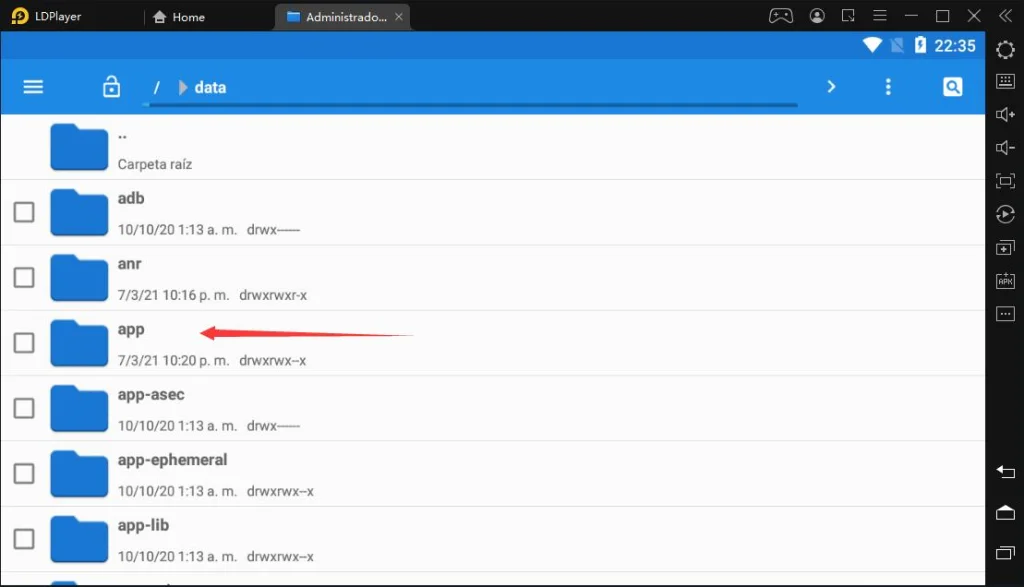The height and width of the screenshot is (587, 1024).
Task: Open the app folder
Action: [492, 343]
